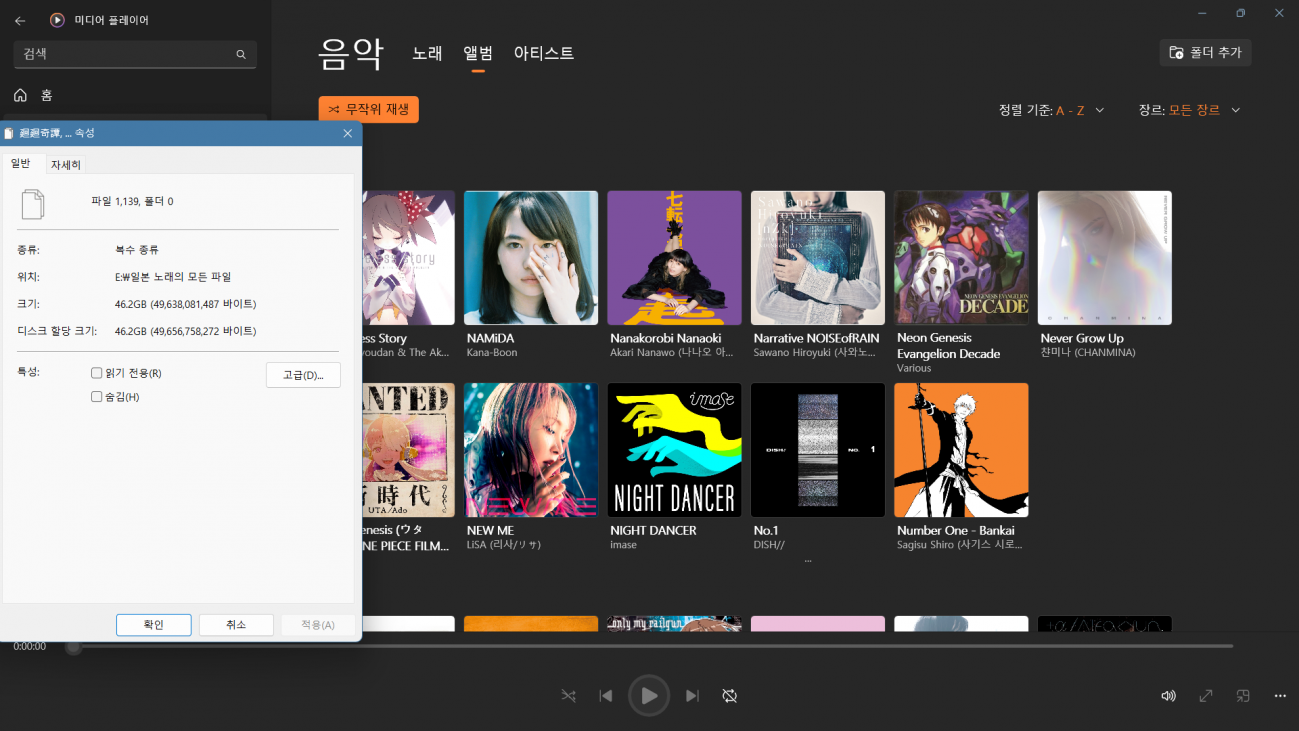Click the Kana-Boon artist name
The image size is (1299, 731).
(x=492, y=353)
